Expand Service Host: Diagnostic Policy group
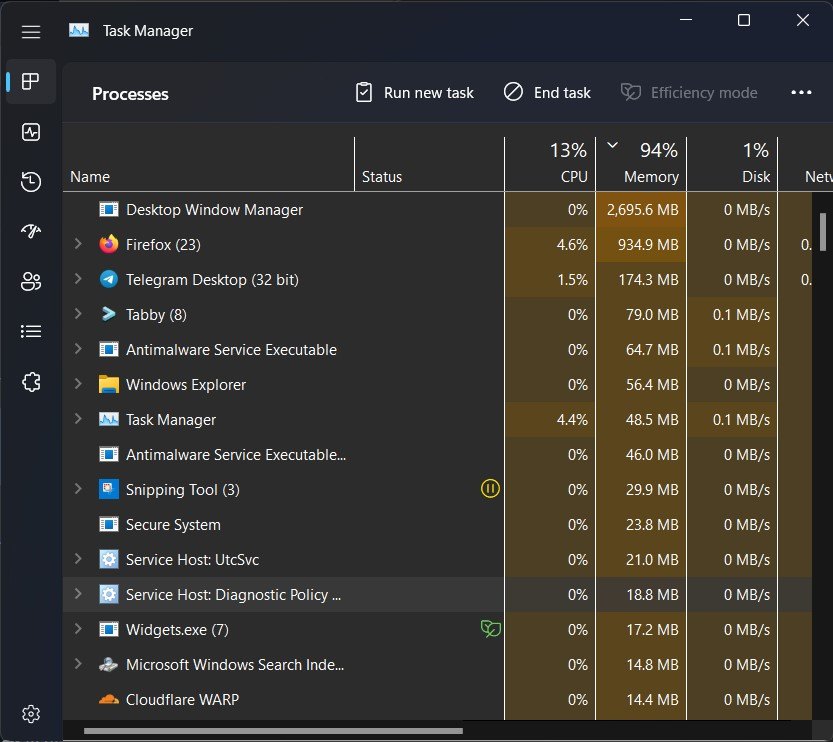Image resolution: width=833 pixels, height=742 pixels. point(78,594)
